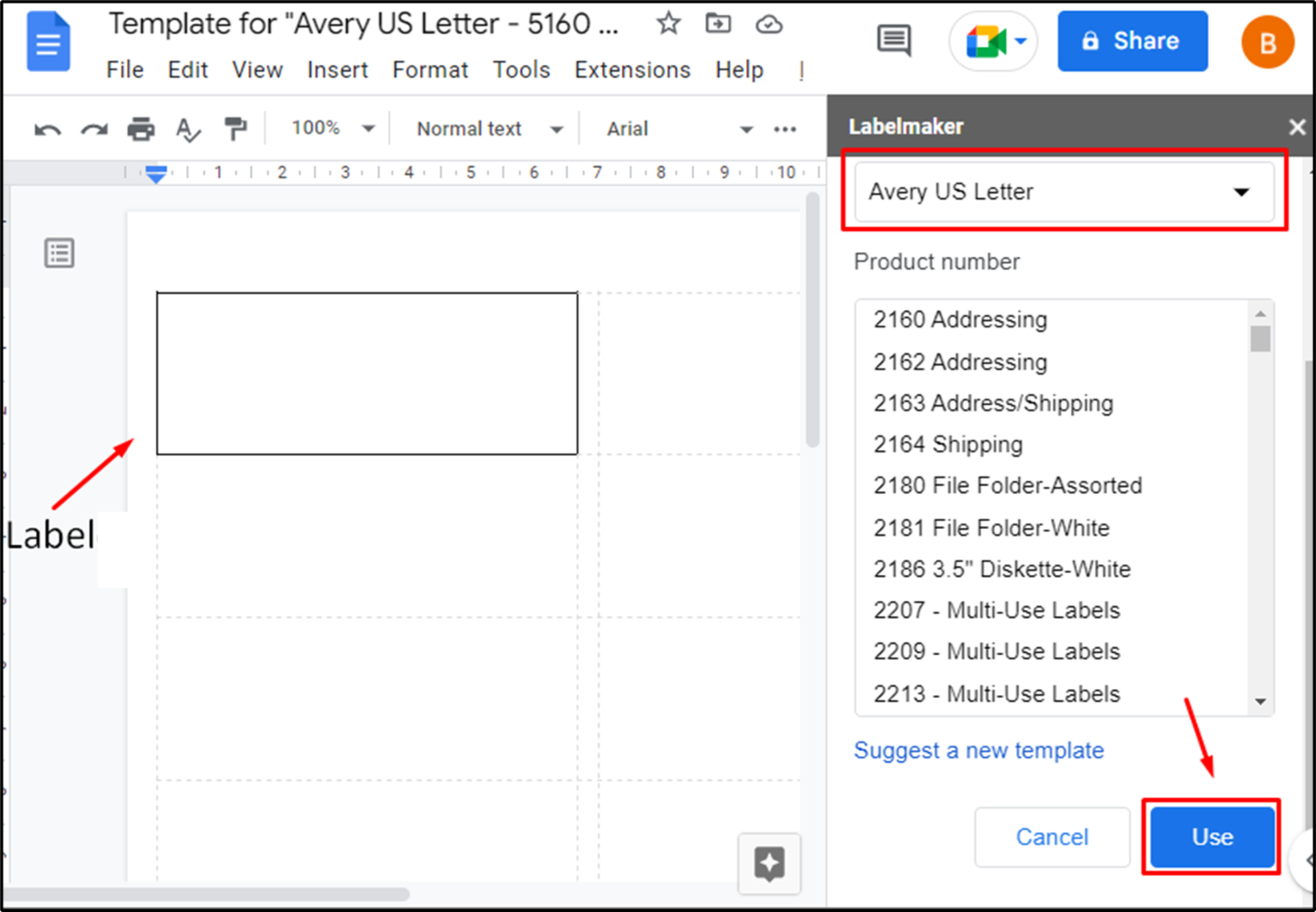This screenshot has height=912, width=1316.
Task: Open Suggest a new template link
Action: click(978, 751)
